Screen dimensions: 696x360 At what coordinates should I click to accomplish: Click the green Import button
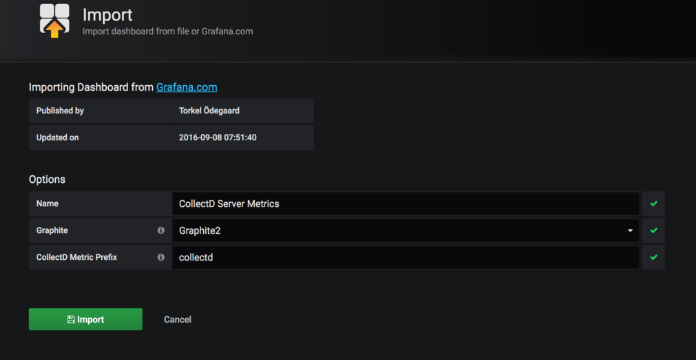86,319
